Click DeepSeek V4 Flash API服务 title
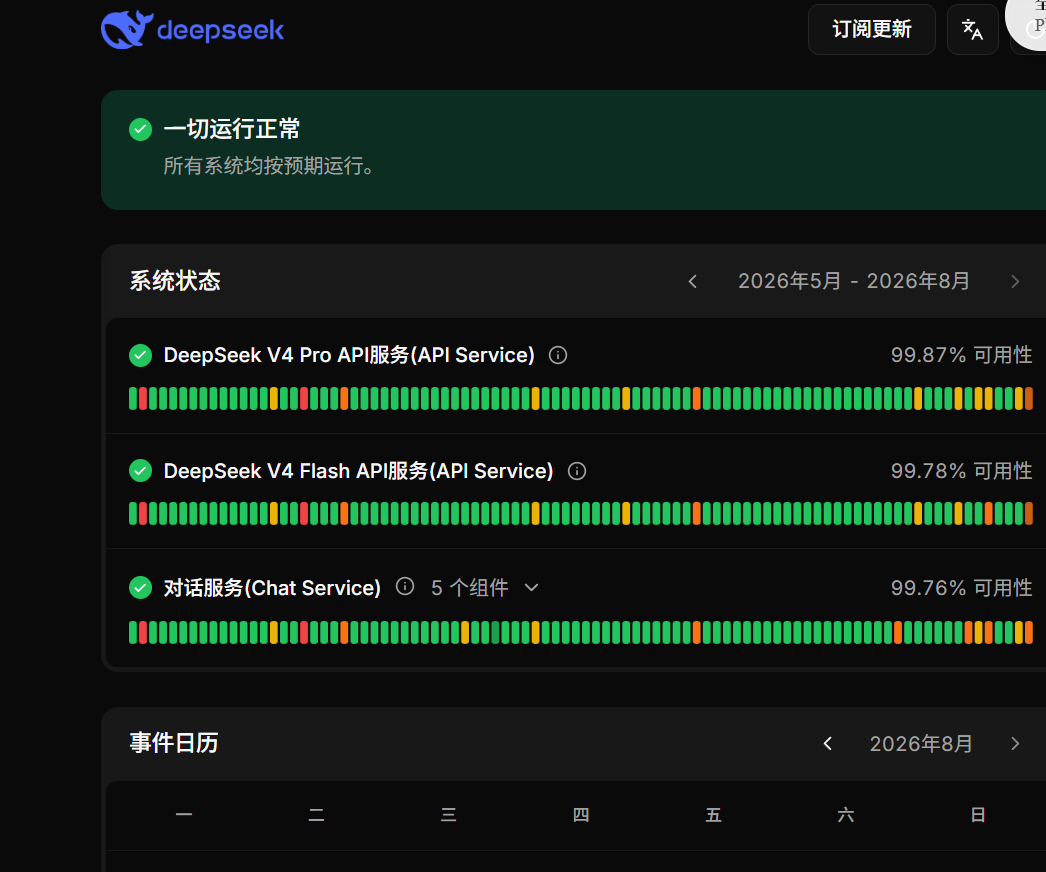This screenshot has height=872, width=1046. point(358,471)
